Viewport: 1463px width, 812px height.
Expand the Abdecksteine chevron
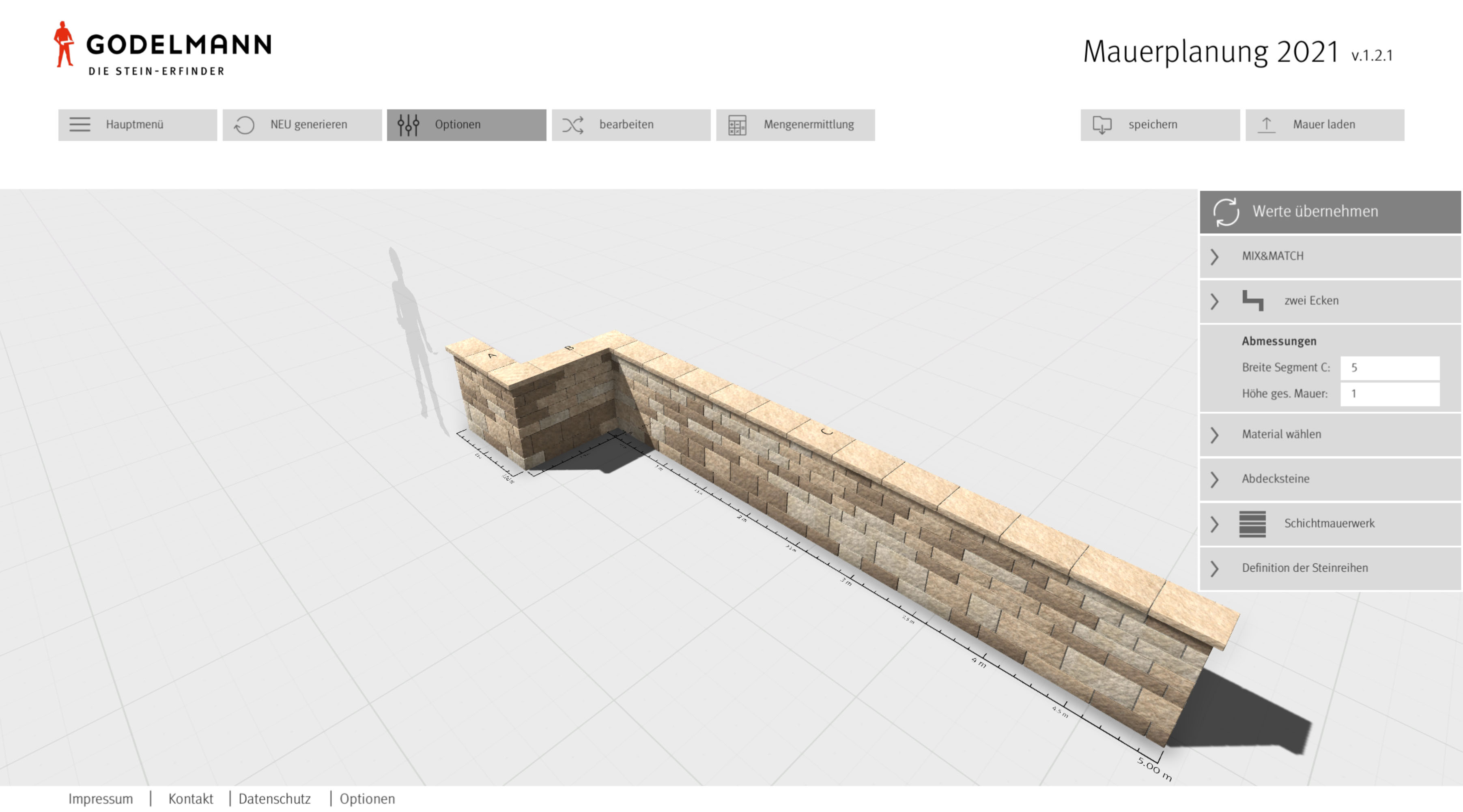pos(1215,479)
